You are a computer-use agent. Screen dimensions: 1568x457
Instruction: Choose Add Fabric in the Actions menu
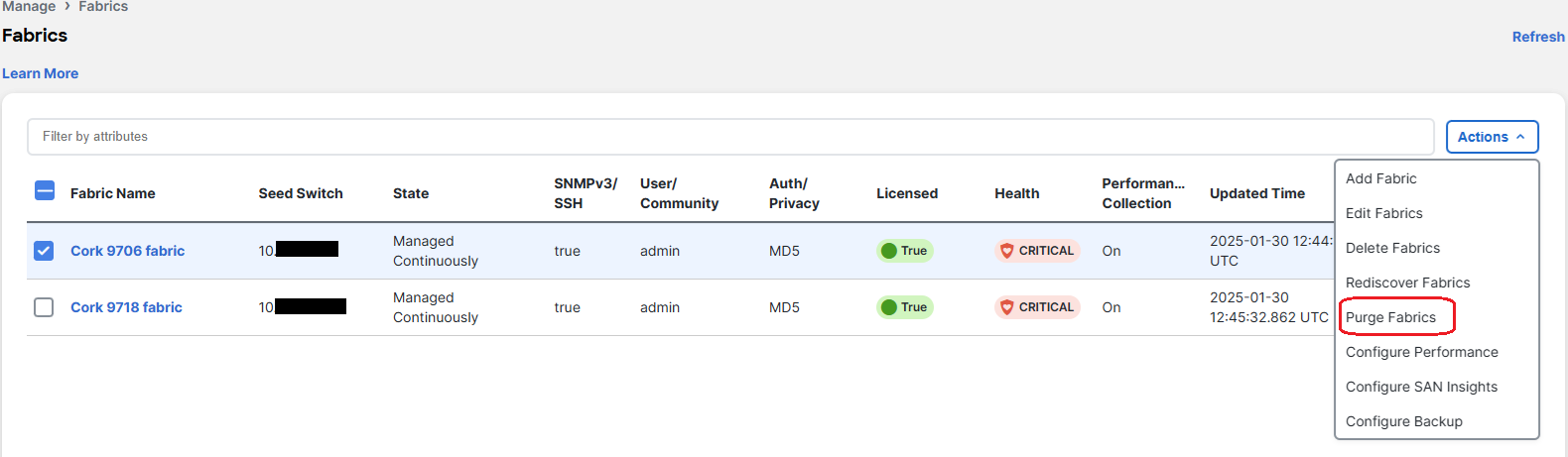coord(1380,178)
